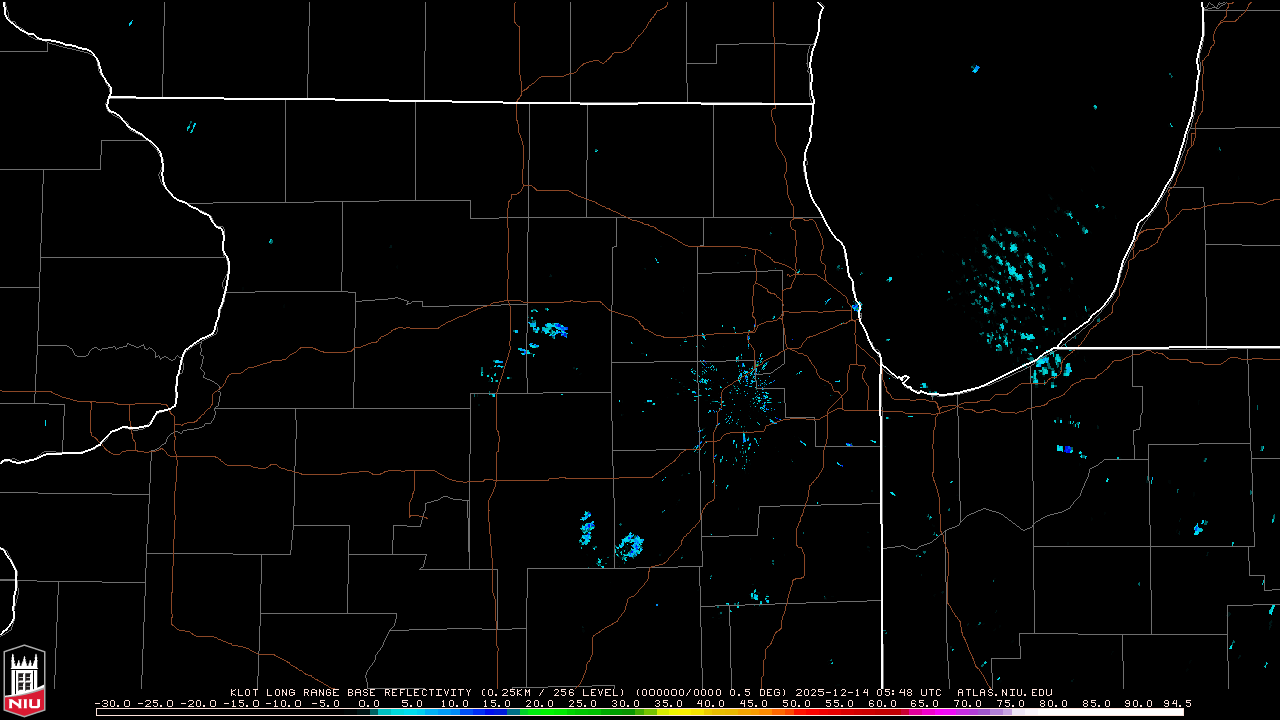Viewport: 1280px width, 720px height.
Task: Click the NIU castle logo
Action: pyautogui.click(x=24, y=680)
